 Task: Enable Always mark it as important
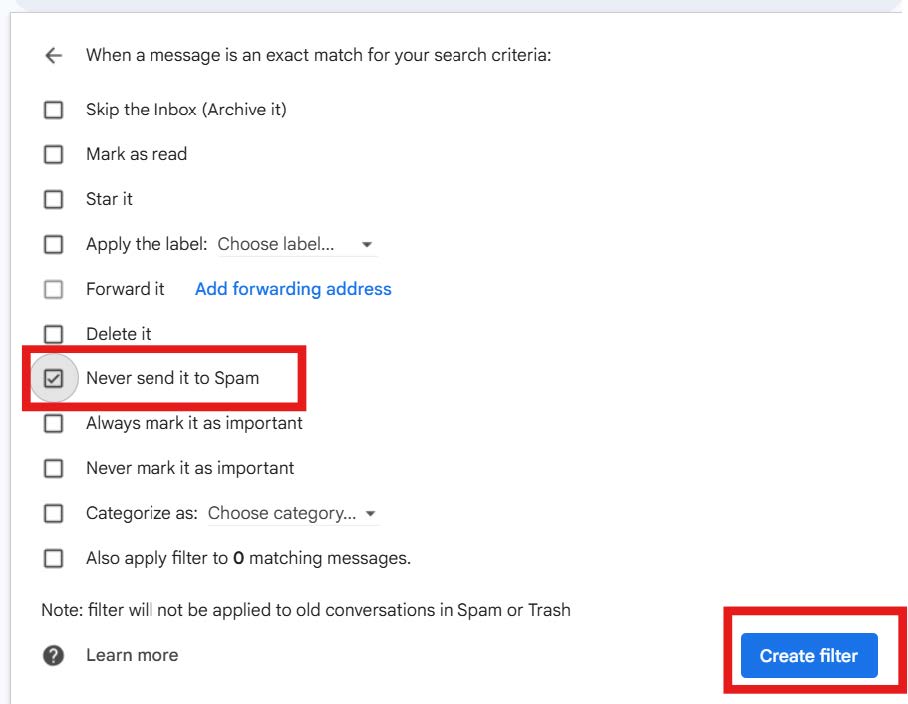click(x=53, y=423)
